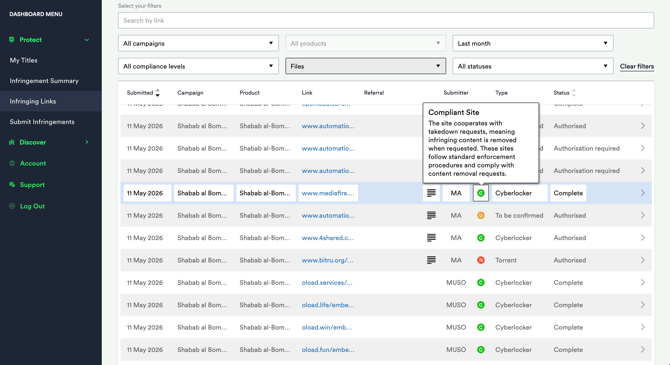Click the referral note icon in bitru.org row
Image resolution: width=670 pixels, height=365 pixels.
pos(432,260)
